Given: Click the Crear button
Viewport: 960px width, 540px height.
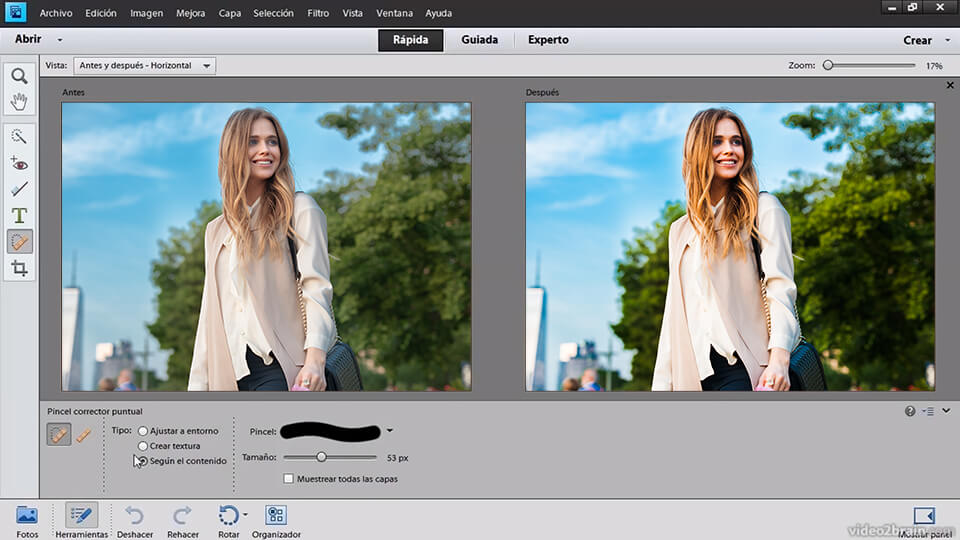Looking at the screenshot, I should 917,40.
